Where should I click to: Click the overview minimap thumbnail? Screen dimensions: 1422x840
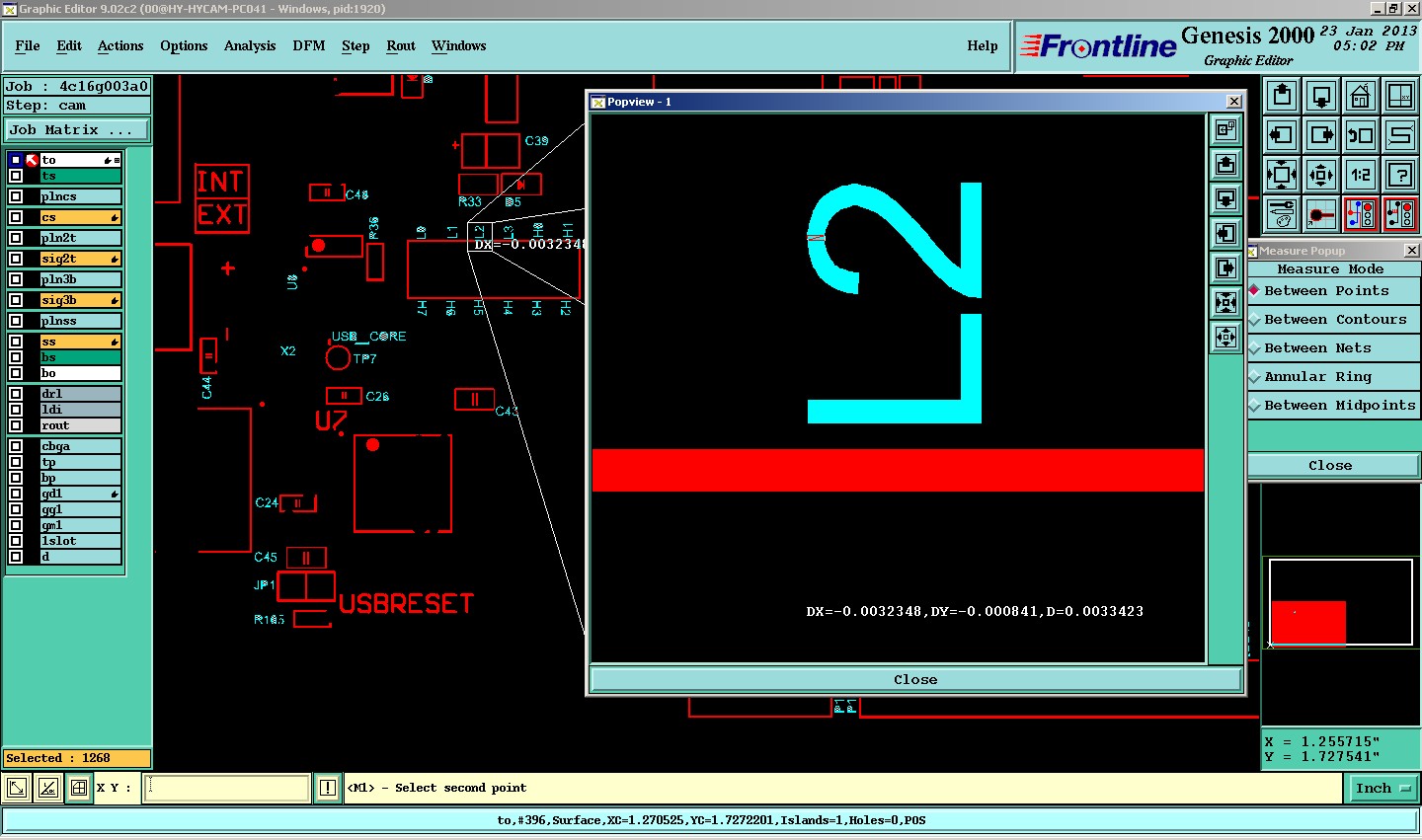click(1340, 603)
